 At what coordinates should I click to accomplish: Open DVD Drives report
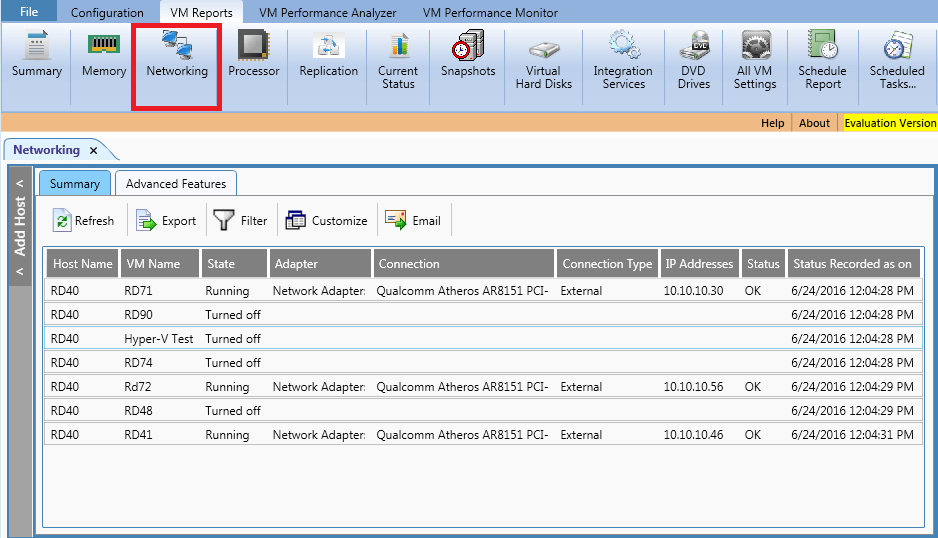coord(694,62)
